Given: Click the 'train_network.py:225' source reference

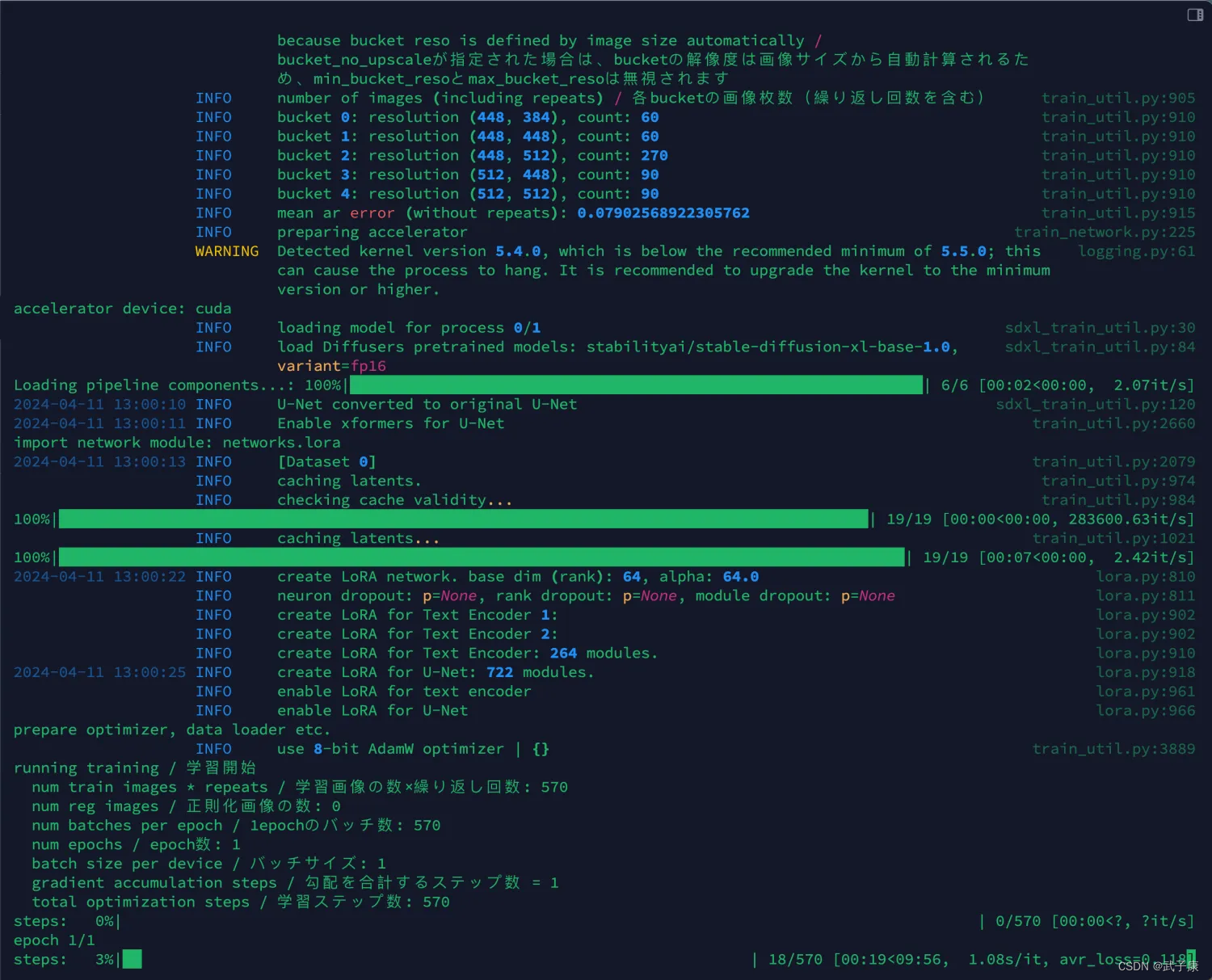Looking at the screenshot, I should point(1105,232).
